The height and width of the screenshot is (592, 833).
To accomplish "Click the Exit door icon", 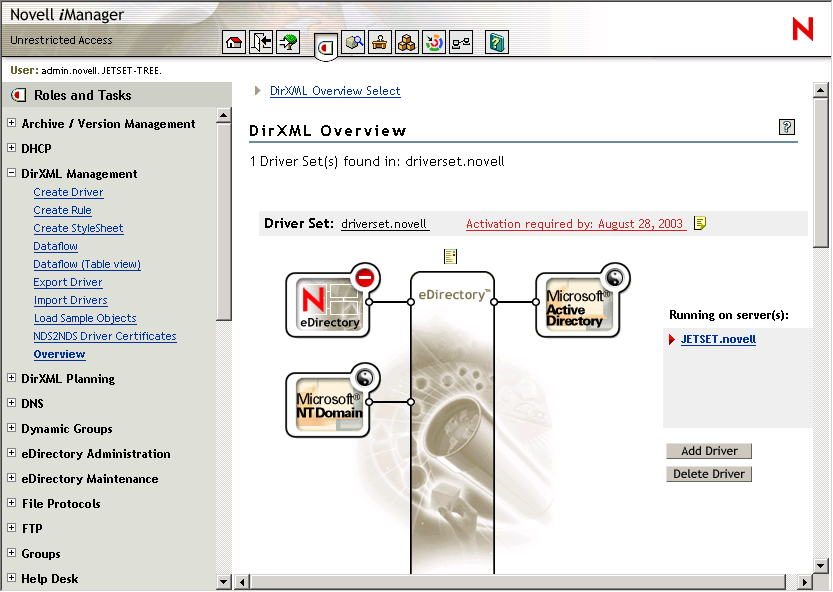I will coord(261,42).
